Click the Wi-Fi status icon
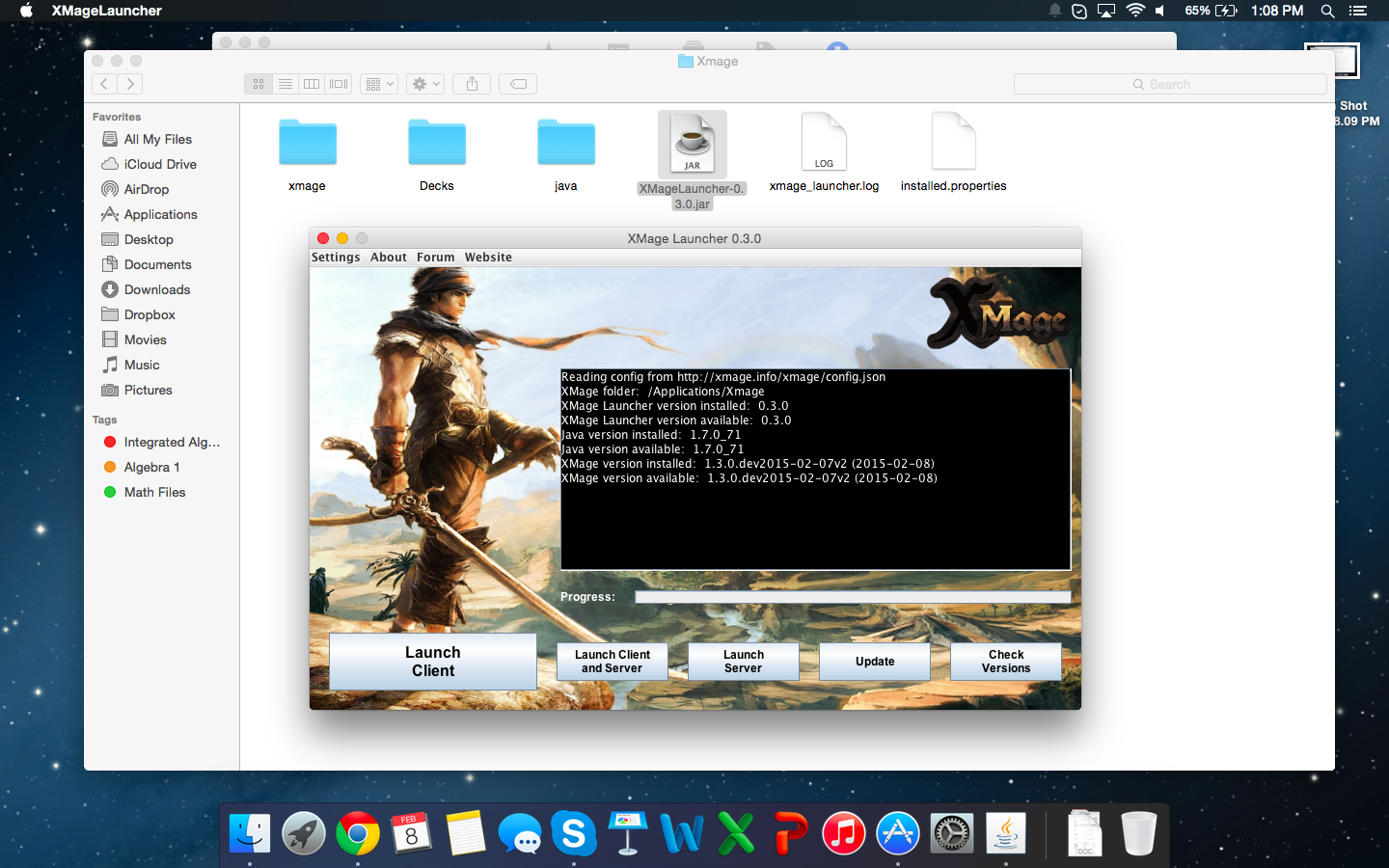 1135,11
